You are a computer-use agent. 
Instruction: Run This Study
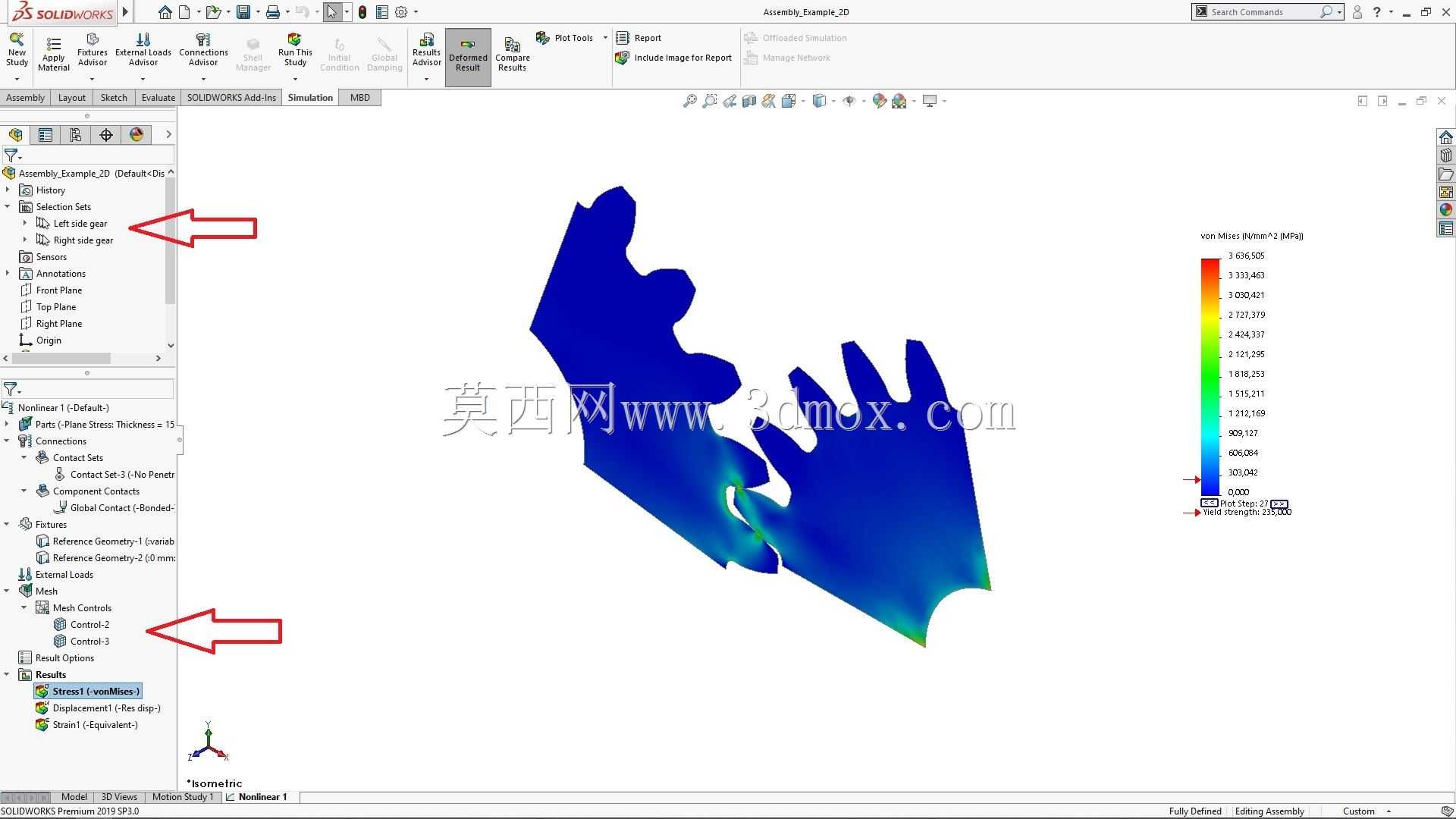[295, 50]
